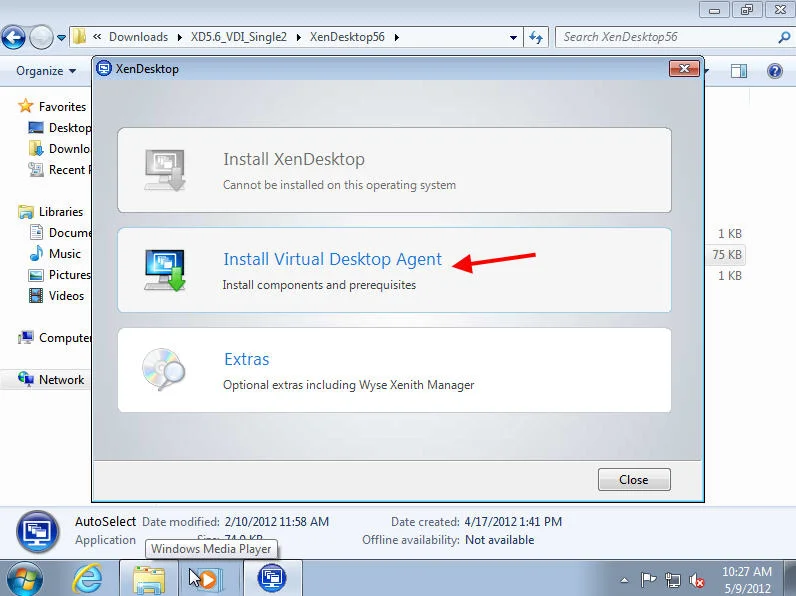Go forward in Explorer window
Image resolution: width=796 pixels, height=596 pixels.
[41, 37]
